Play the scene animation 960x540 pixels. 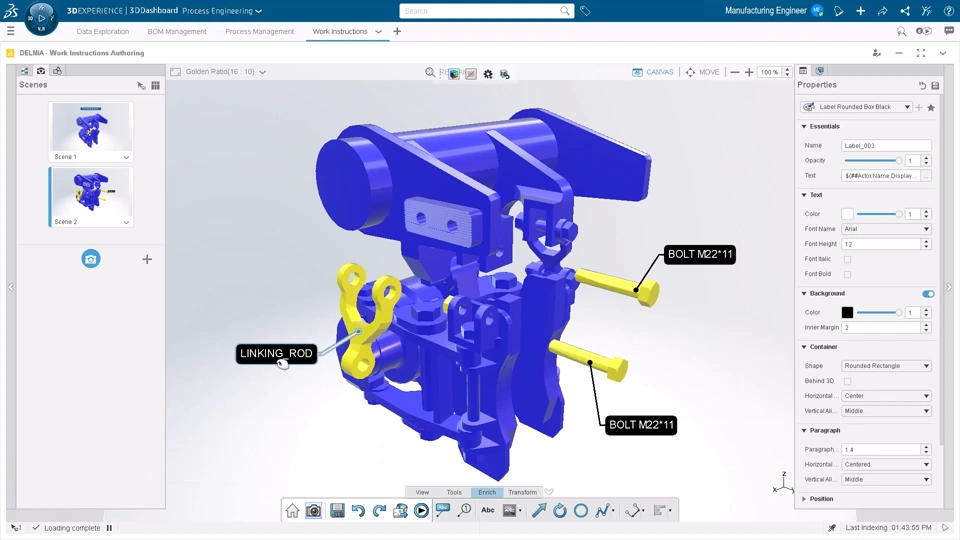coord(421,511)
